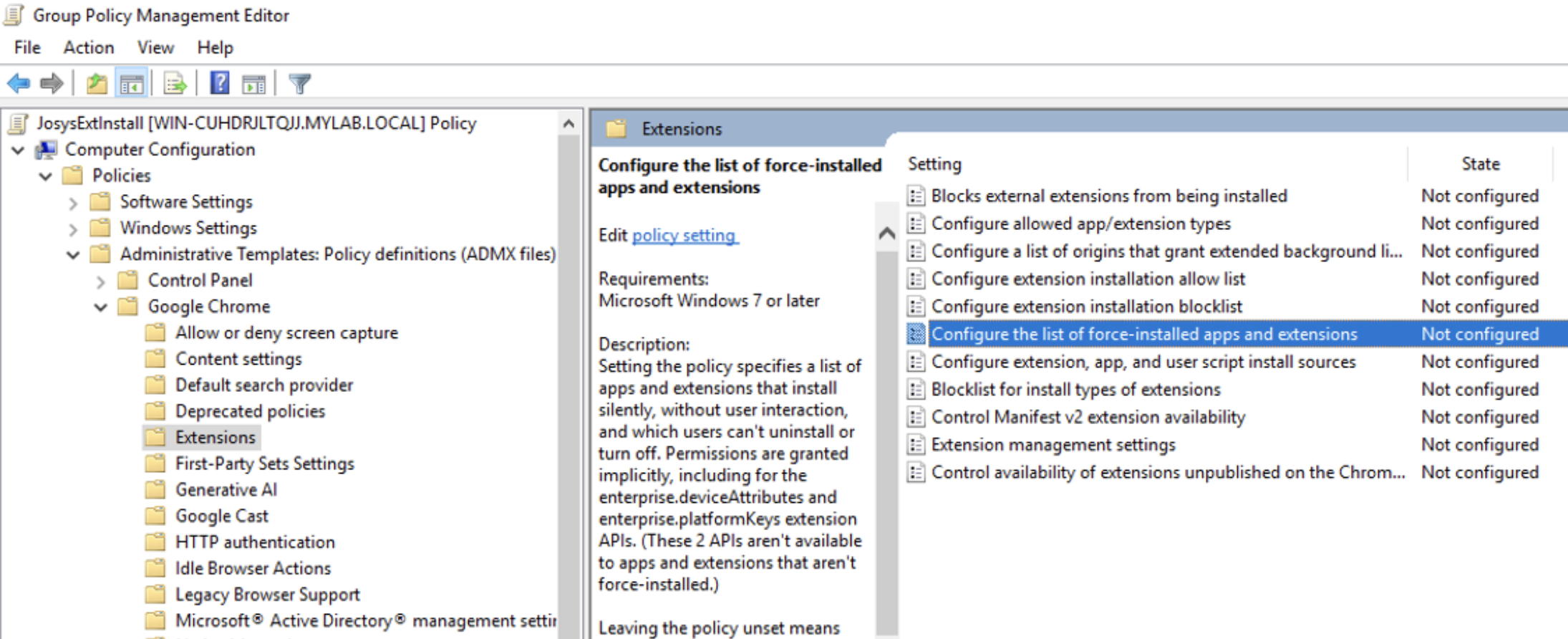Collapse the Google Chrome folder node
Viewport: 1568px width, 639px height.
[101, 307]
